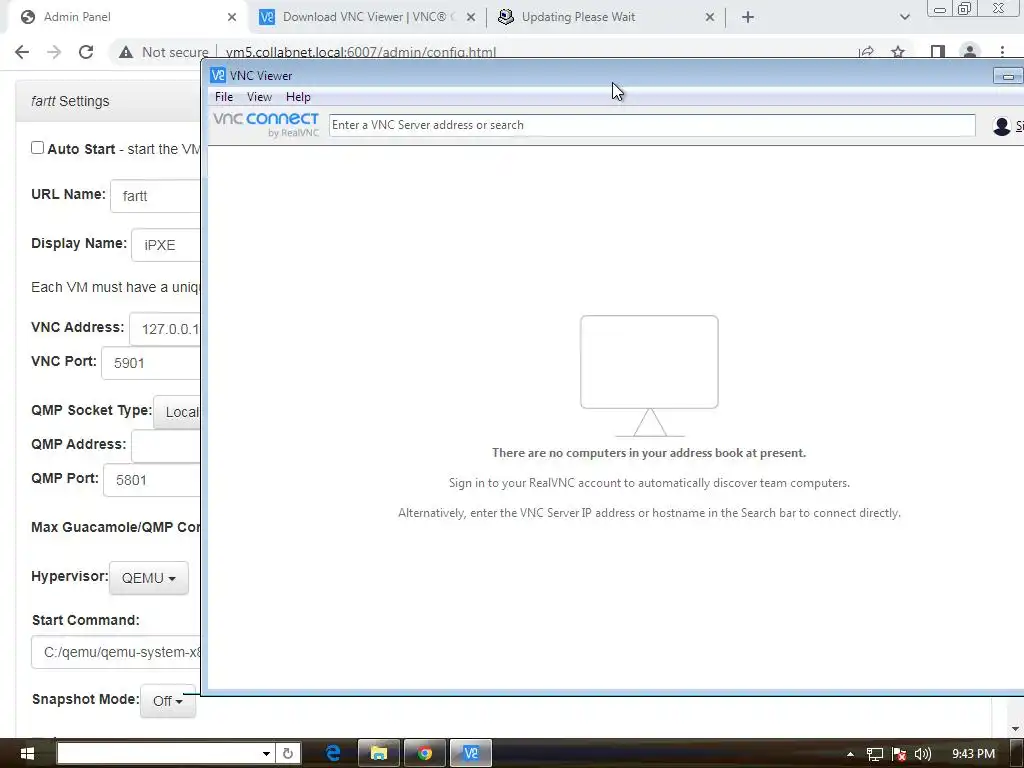Click the browser address bar URL
This screenshot has width=1024, height=768.
pyautogui.click(x=360, y=52)
